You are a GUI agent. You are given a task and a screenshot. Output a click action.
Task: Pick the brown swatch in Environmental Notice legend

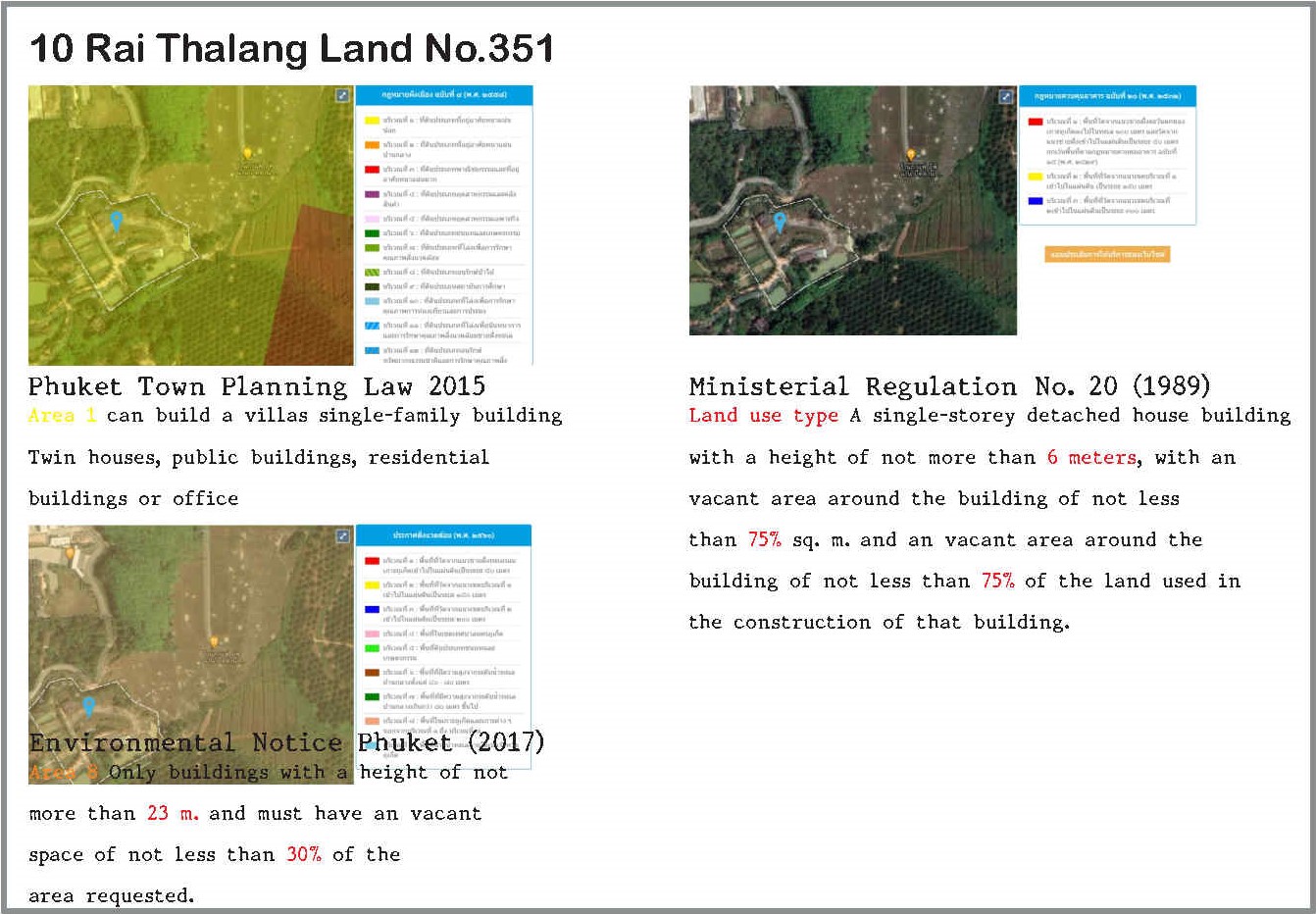click(x=372, y=673)
